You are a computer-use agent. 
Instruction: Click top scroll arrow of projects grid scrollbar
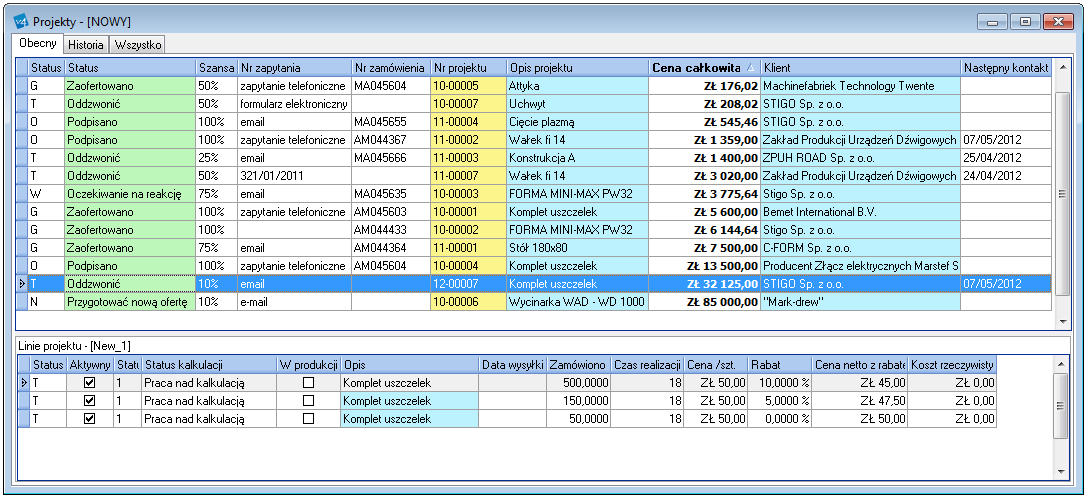tap(1062, 67)
